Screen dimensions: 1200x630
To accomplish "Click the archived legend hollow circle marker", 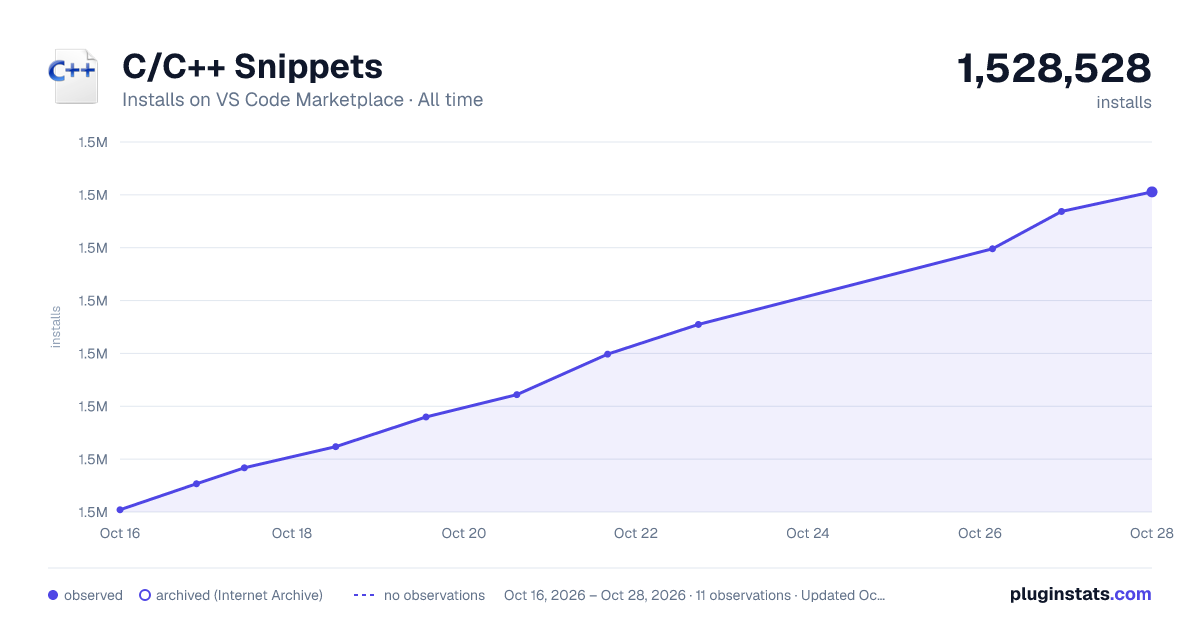I will click(x=144, y=595).
